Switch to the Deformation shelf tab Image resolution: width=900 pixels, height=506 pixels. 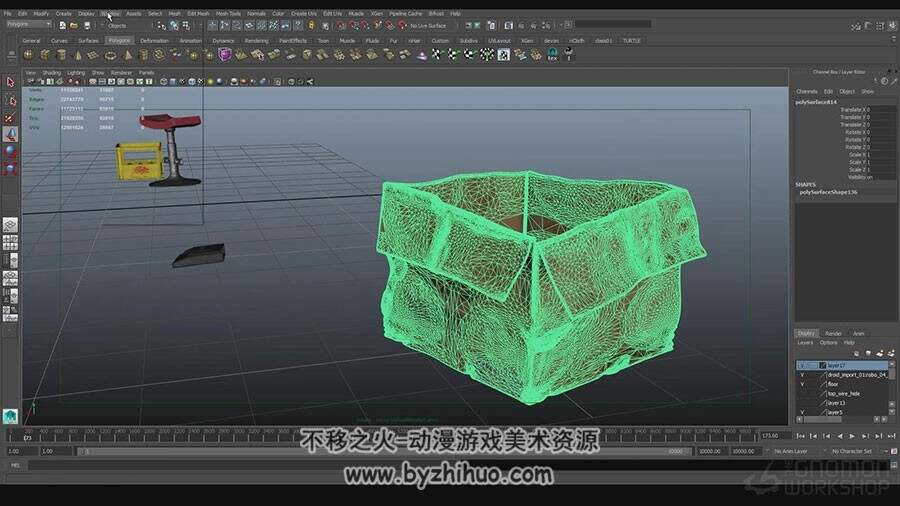[x=154, y=41]
